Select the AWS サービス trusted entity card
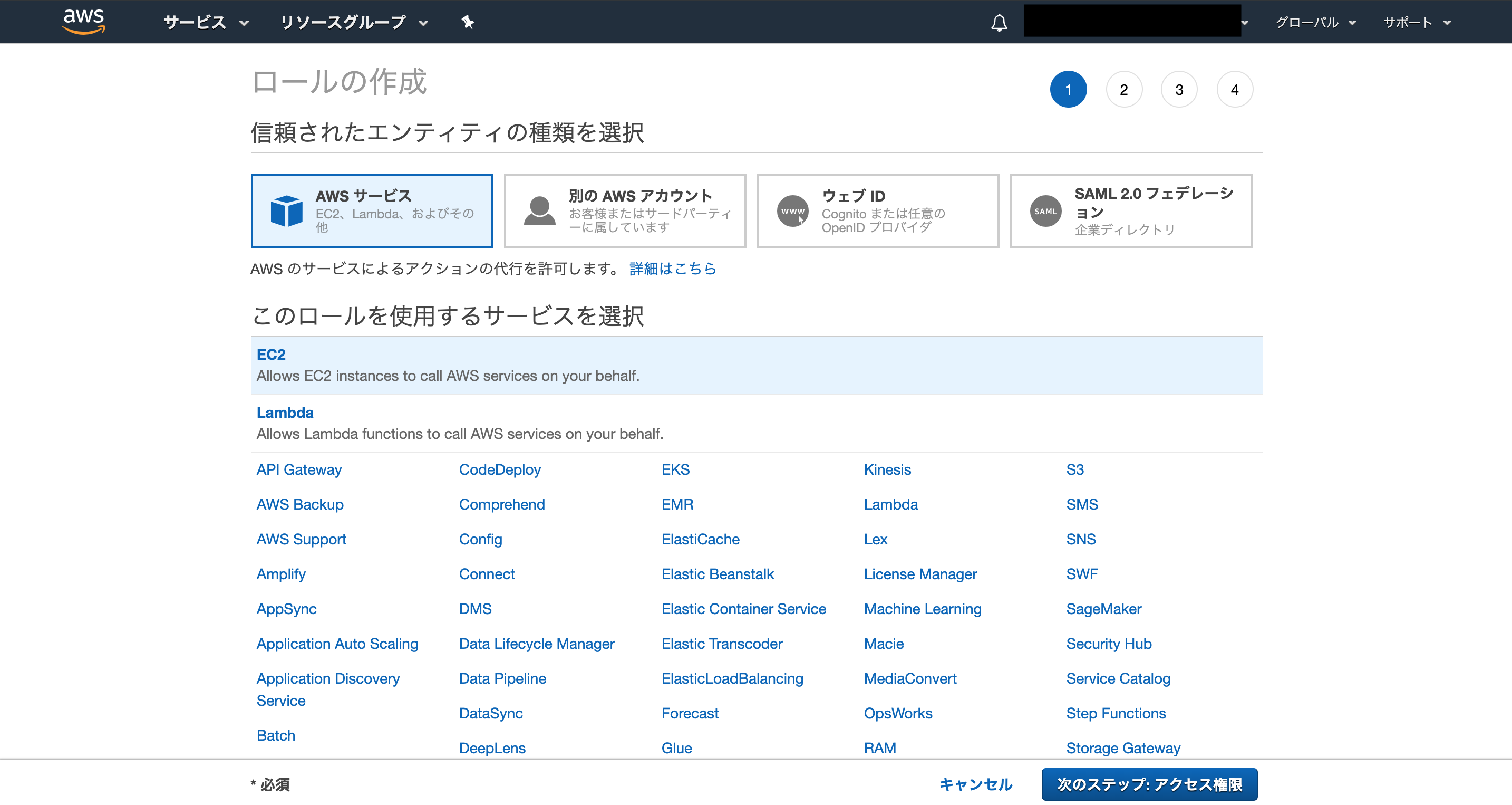 click(x=372, y=211)
